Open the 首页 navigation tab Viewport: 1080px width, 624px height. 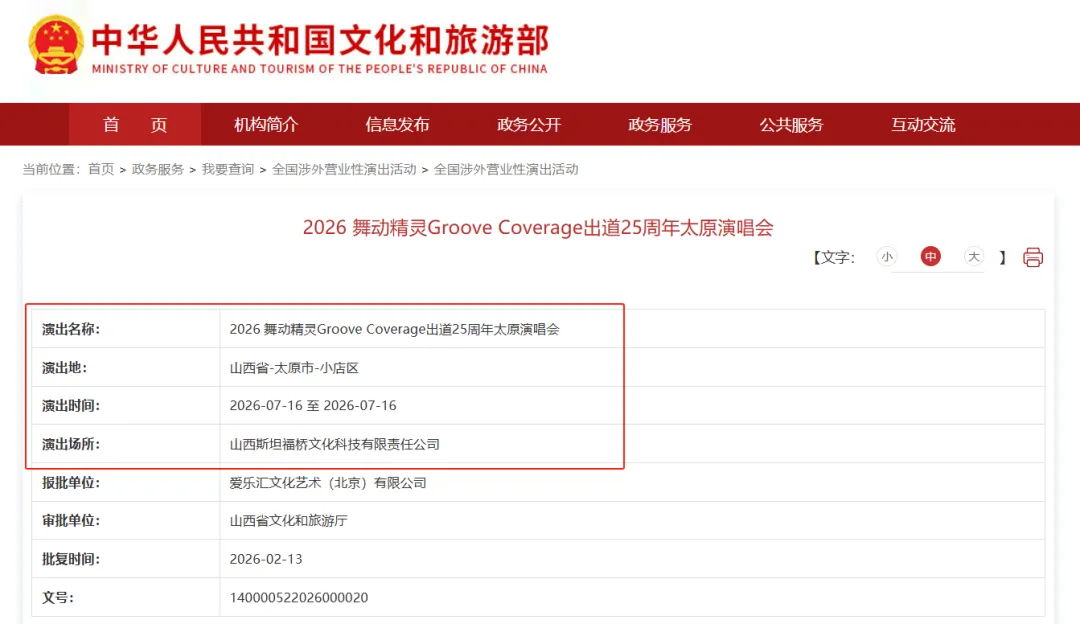click(x=135, y=125)
